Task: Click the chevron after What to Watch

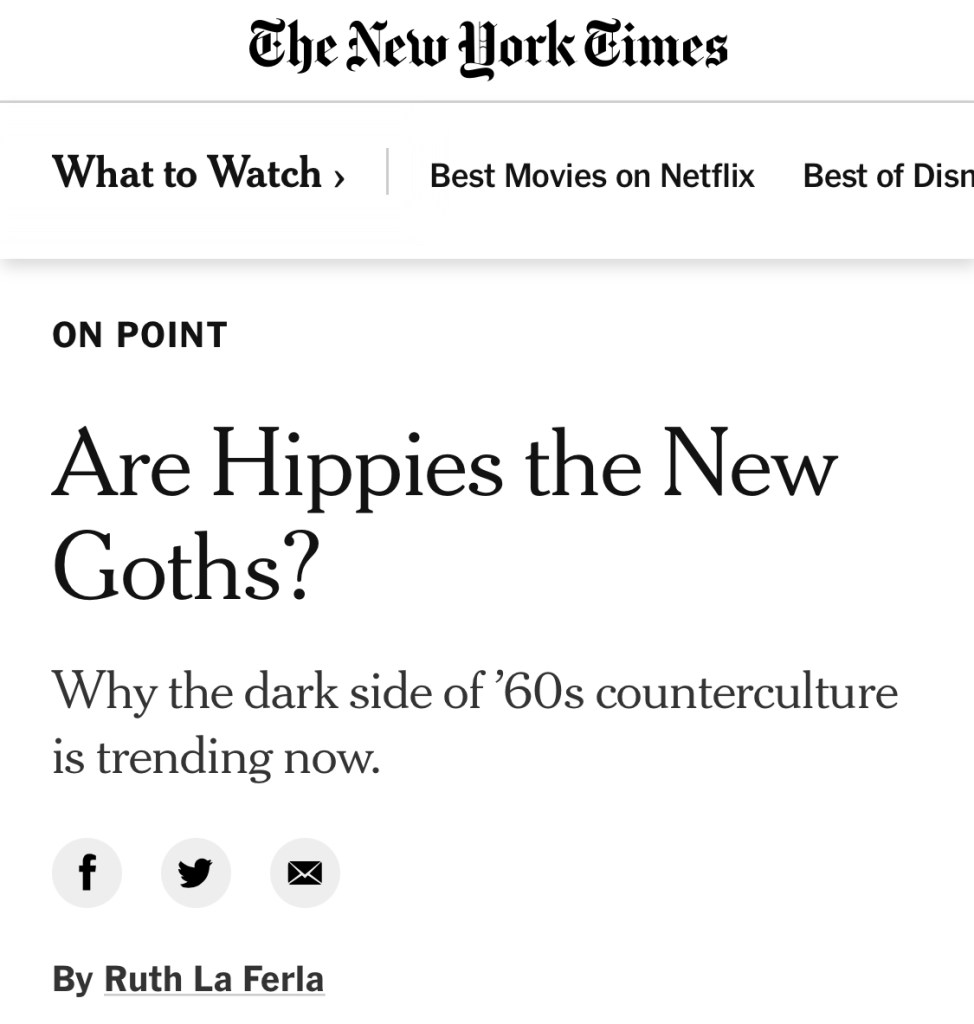Action: (x=339, y=177)
